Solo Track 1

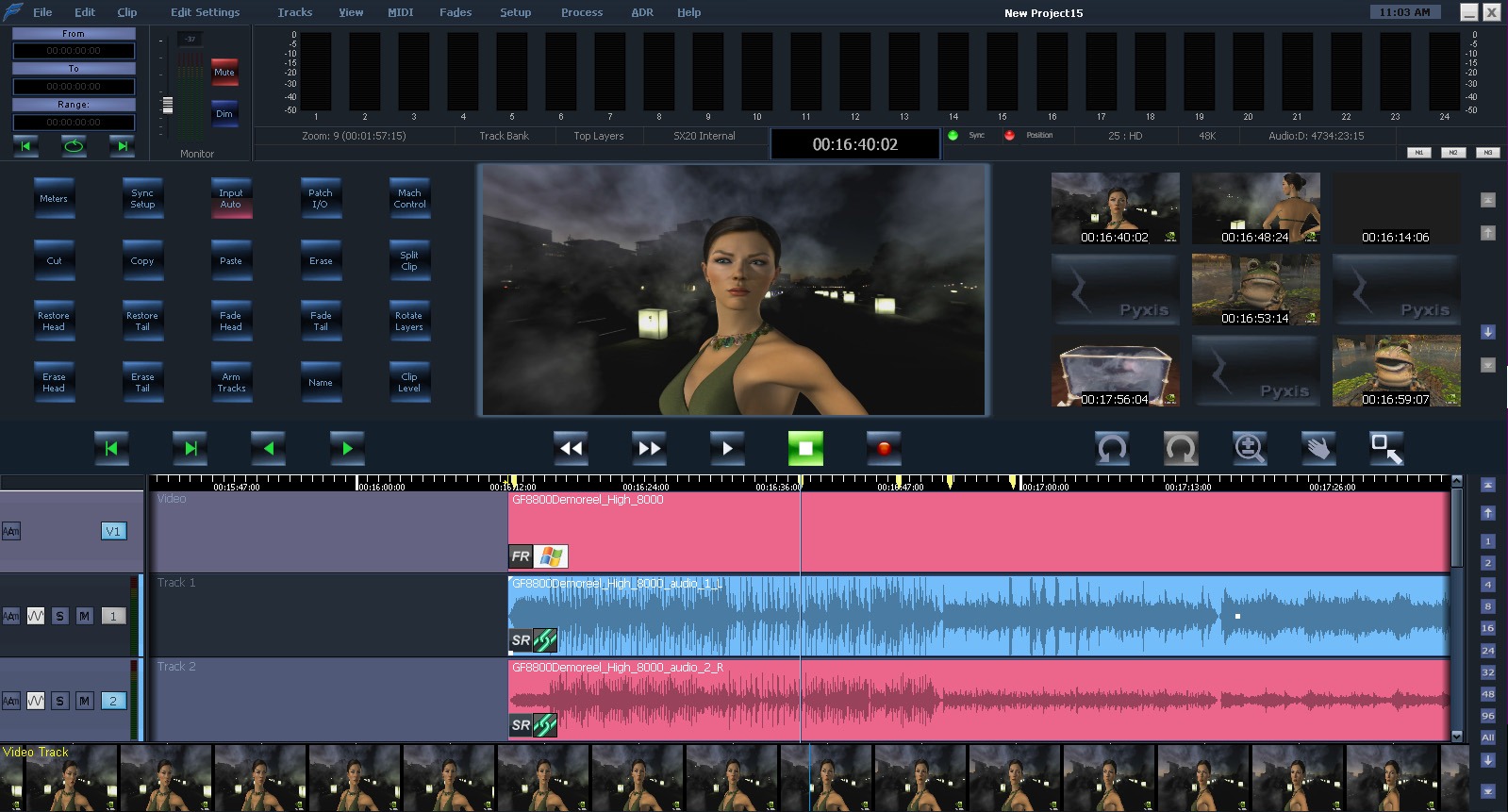(x=60, y=616)
